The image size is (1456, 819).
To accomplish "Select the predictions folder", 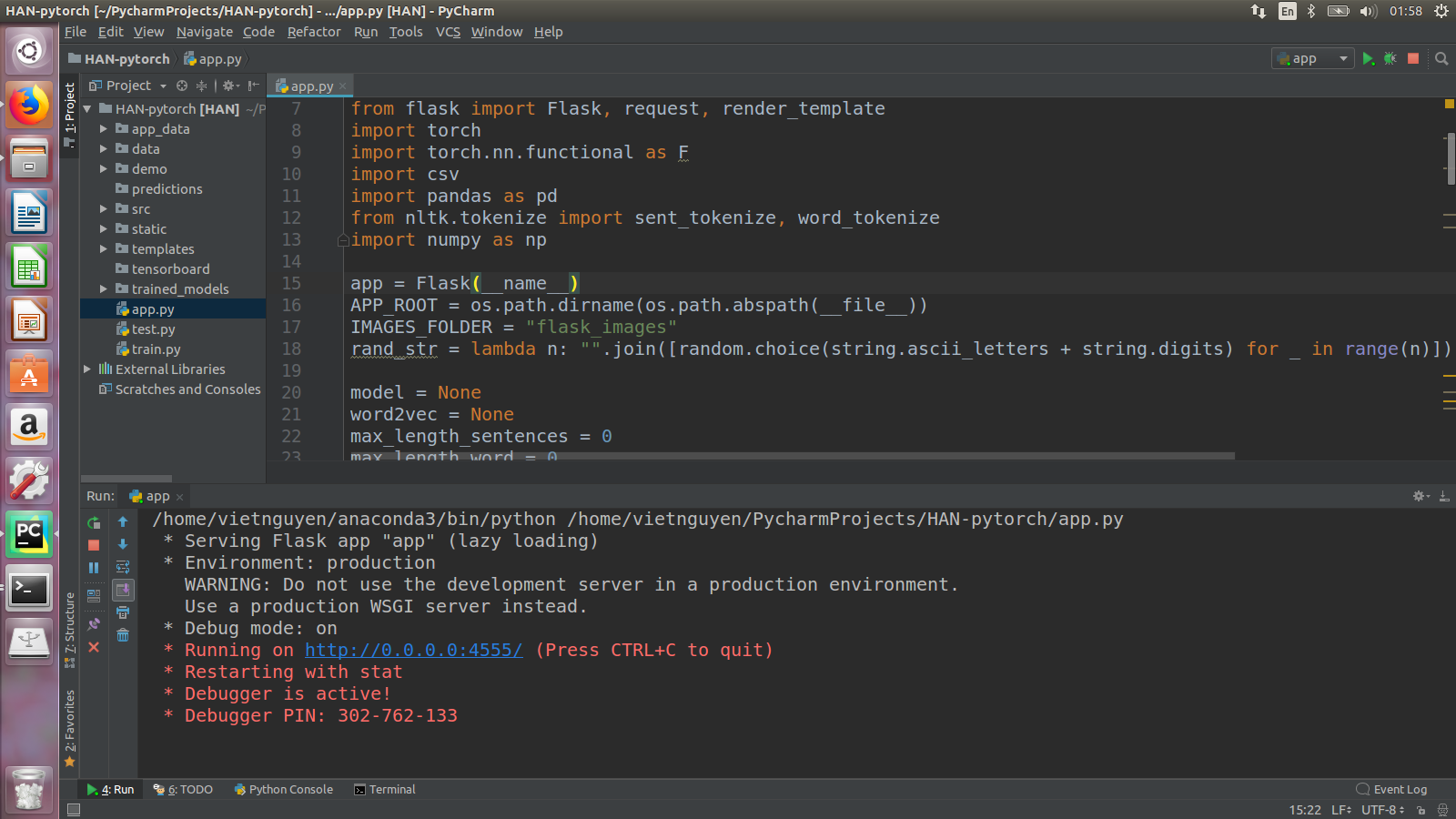I will click(167, 189).
